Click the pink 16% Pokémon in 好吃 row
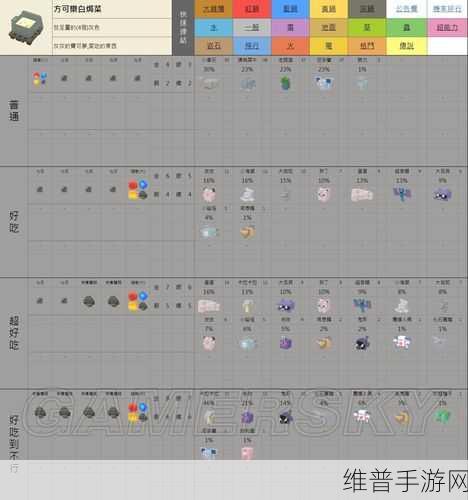 click(209, 195)
